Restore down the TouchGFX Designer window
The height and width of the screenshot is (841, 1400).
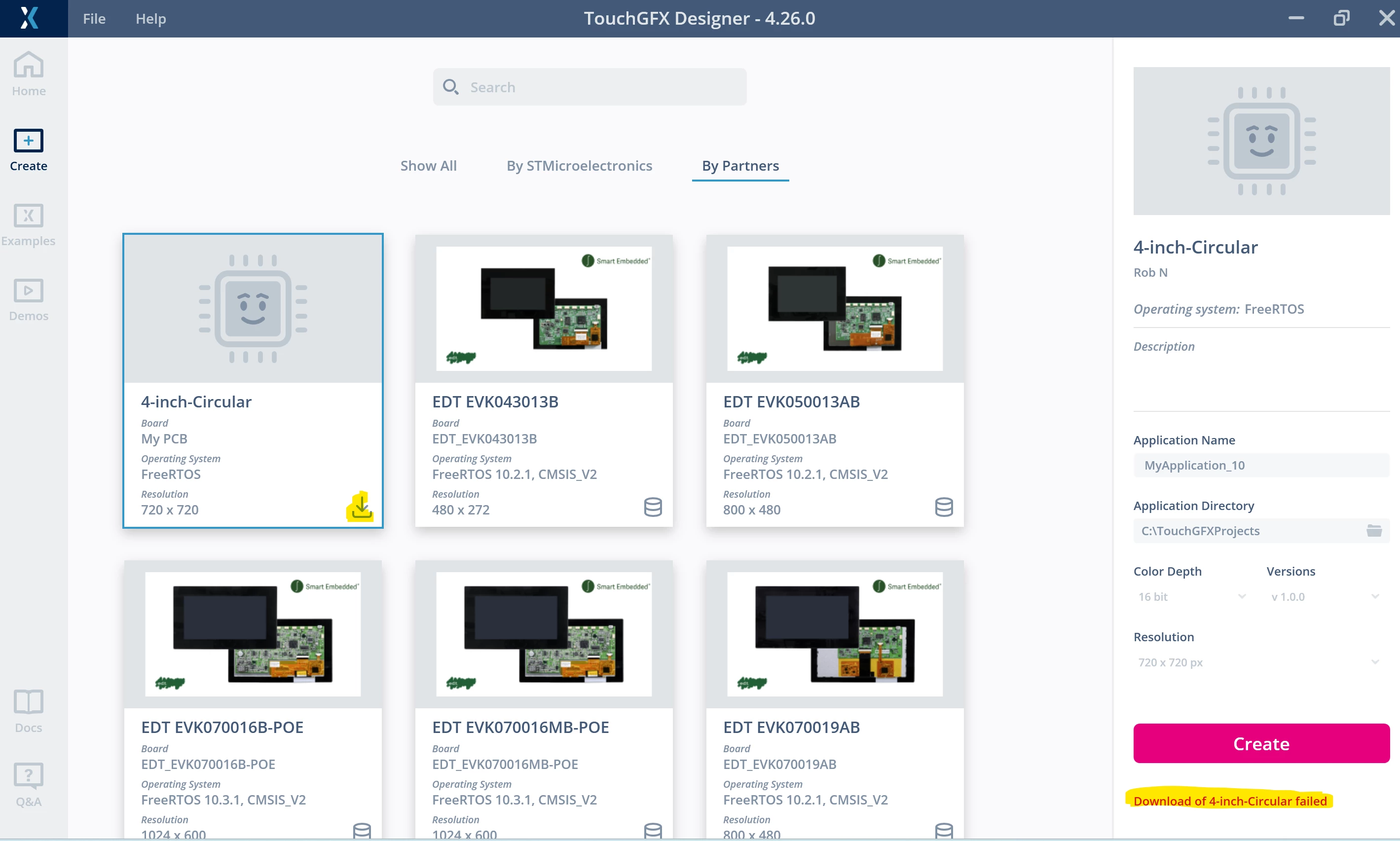(1342, 18)
